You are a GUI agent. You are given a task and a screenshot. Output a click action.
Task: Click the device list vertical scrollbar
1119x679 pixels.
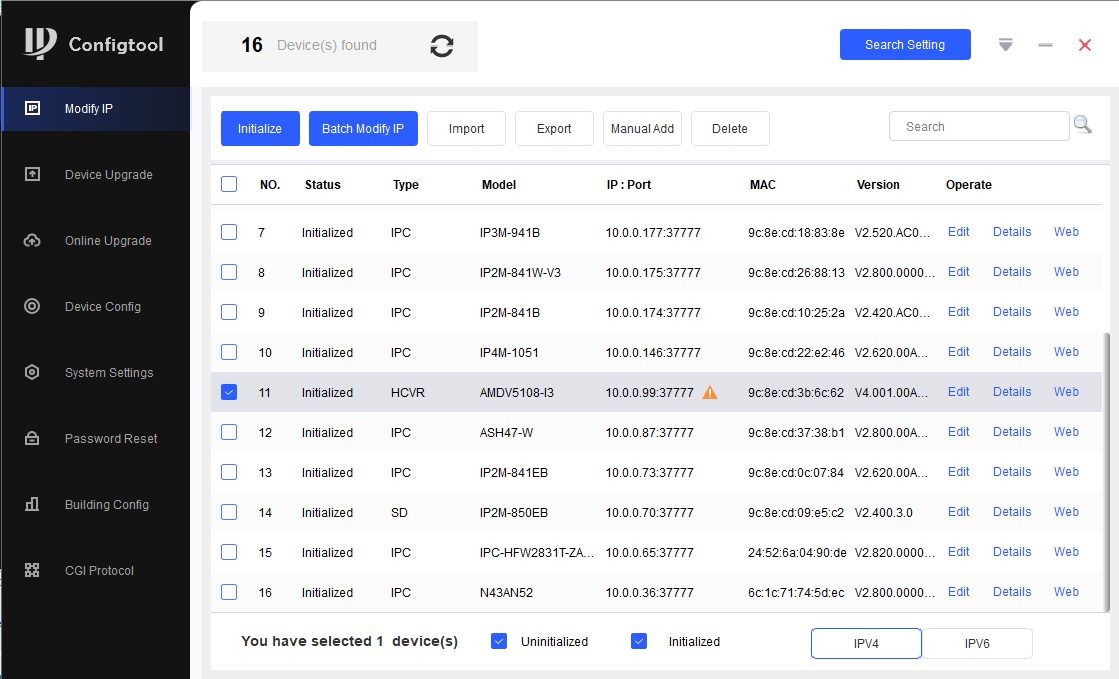[1107, 471]
